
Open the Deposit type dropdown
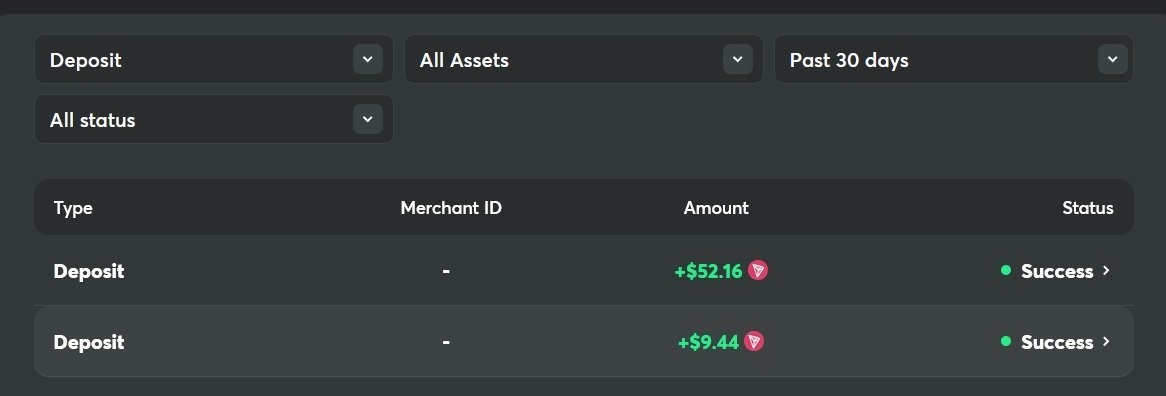[x=213, y=59]
